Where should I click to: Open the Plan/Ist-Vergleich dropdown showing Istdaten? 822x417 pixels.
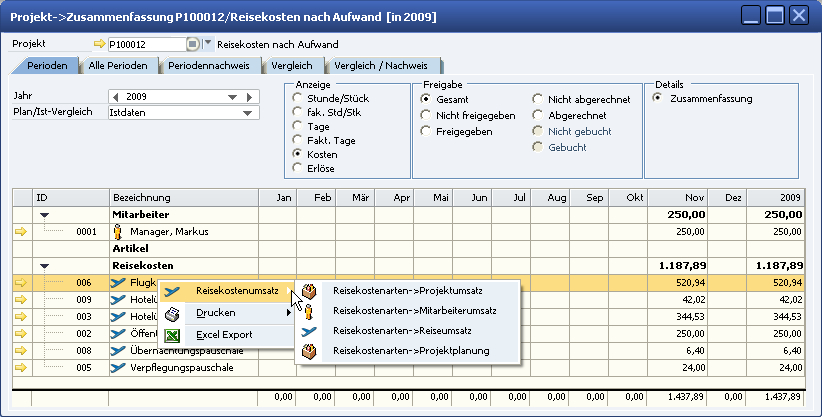pos(247,113)
